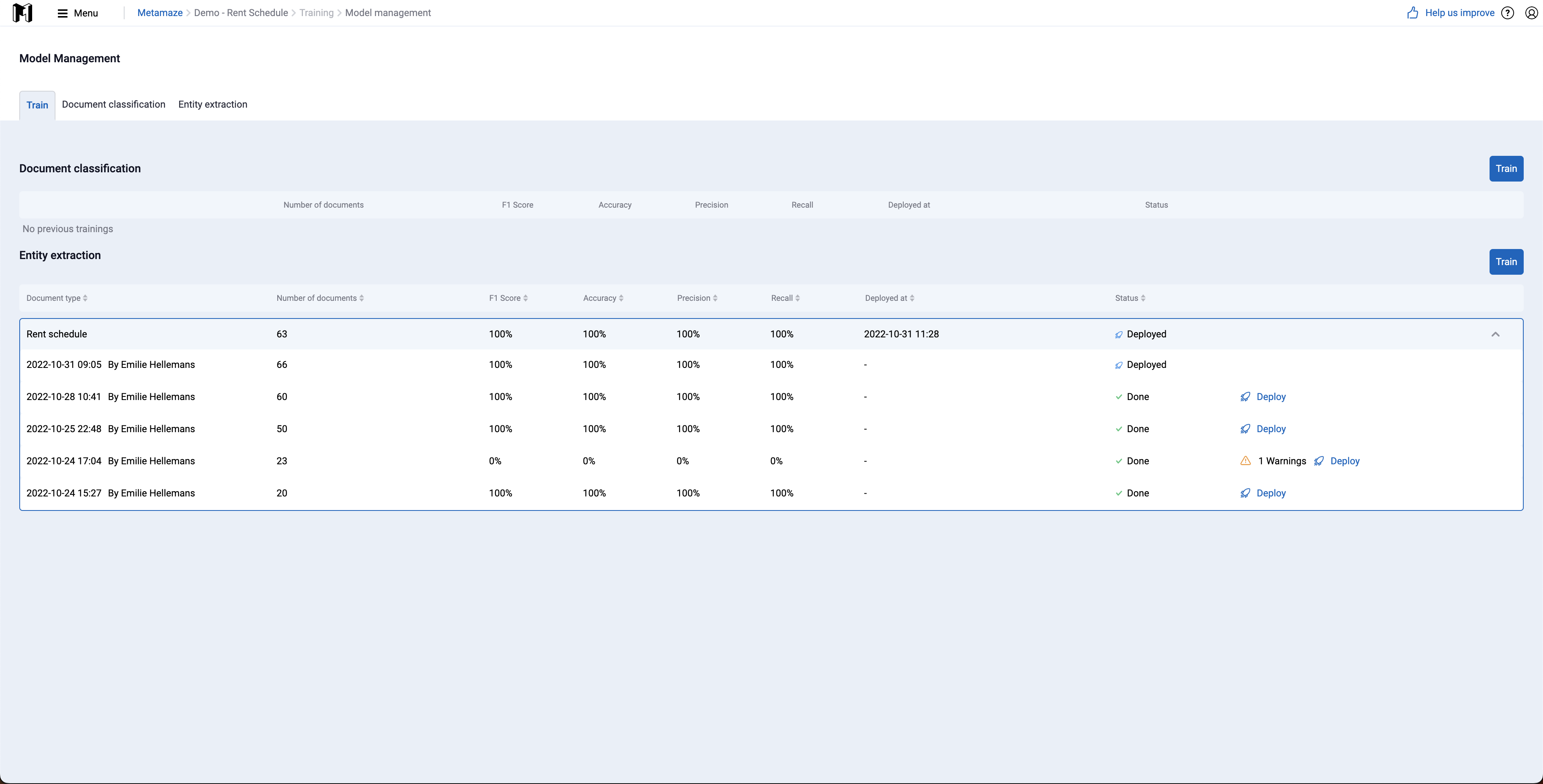Collapse the Rent schedule row chevron
The width and height of the screenshot is (1543, 784).
click(x=1495, y=334)
